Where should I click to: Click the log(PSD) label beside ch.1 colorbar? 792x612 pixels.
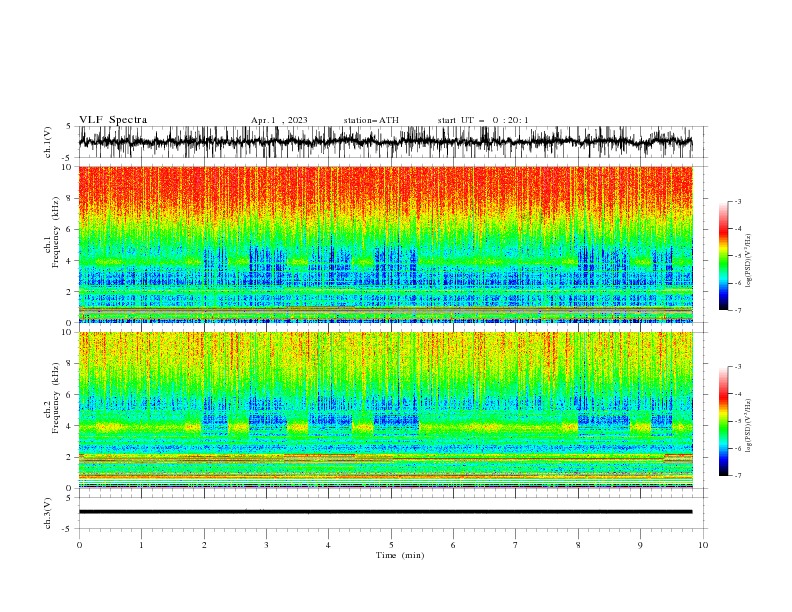coord(748,261)
